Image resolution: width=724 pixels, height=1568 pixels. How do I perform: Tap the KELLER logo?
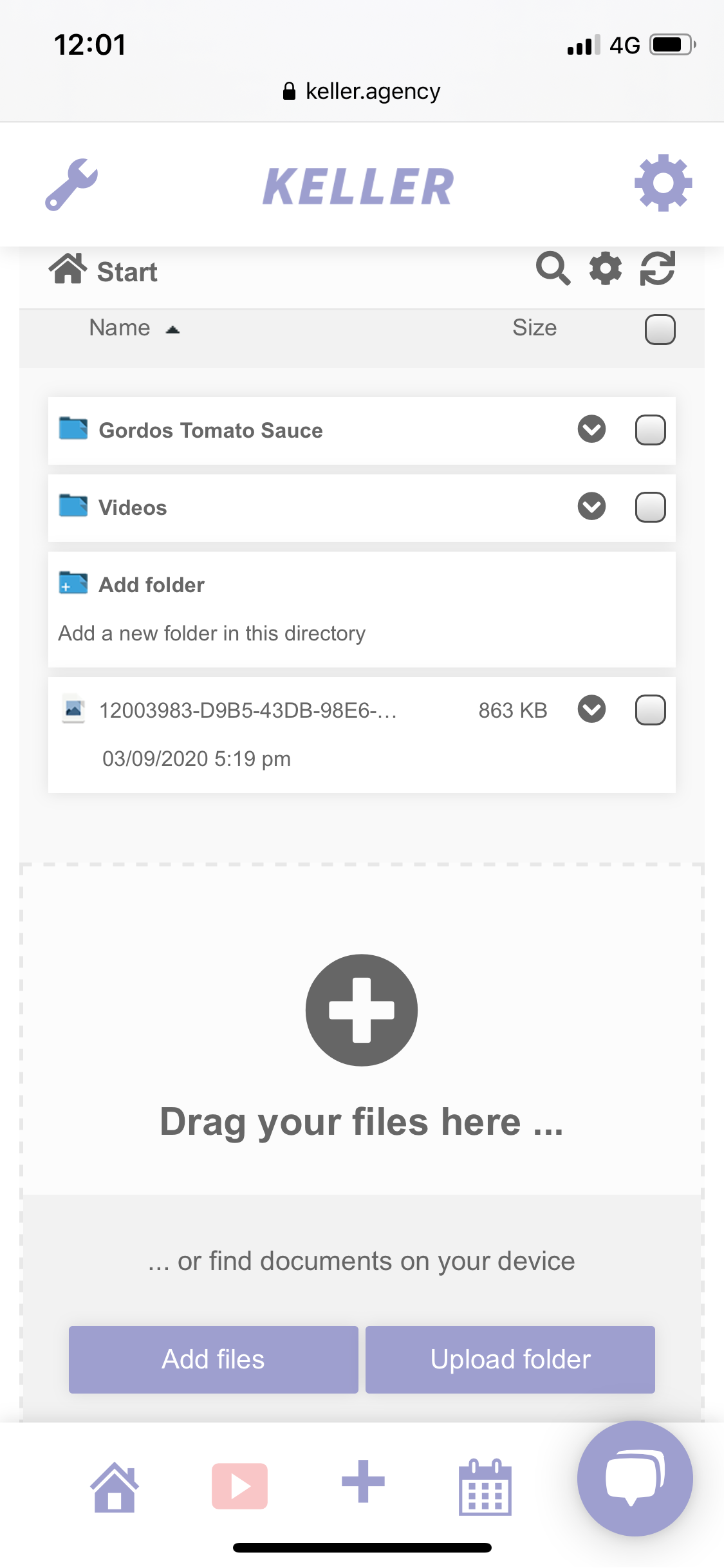point(358,187)
